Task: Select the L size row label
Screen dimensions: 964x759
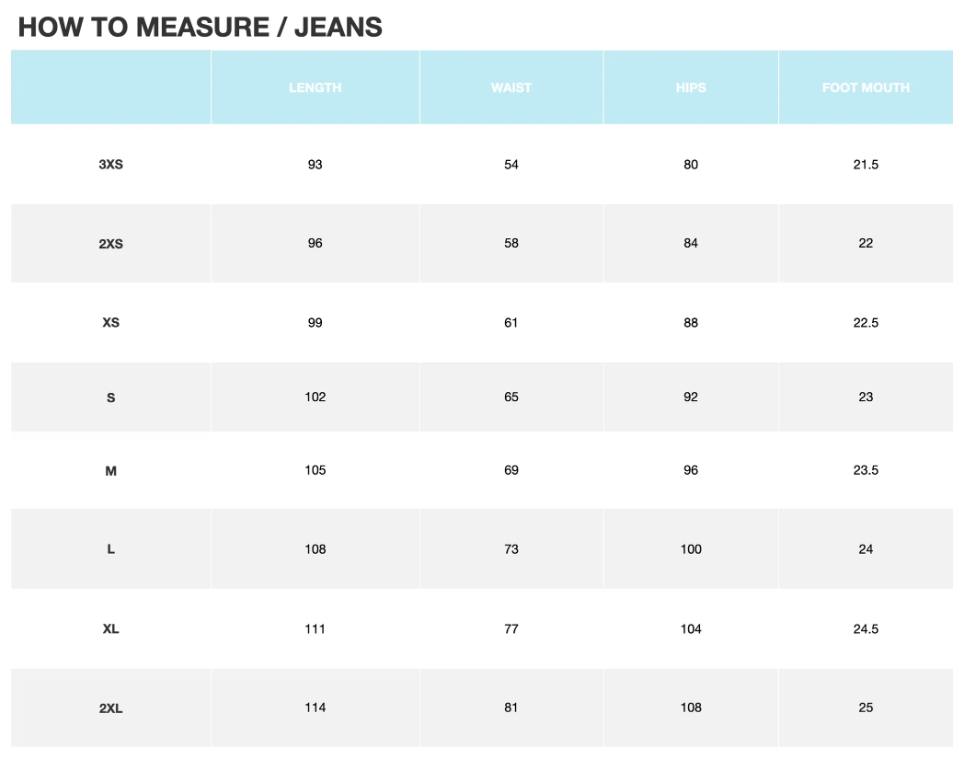Action: click(x=111, y=550)
